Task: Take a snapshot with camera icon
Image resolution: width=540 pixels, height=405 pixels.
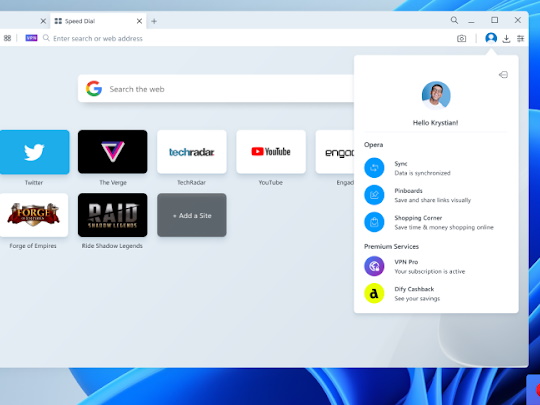Action: [x=461, y=39]
